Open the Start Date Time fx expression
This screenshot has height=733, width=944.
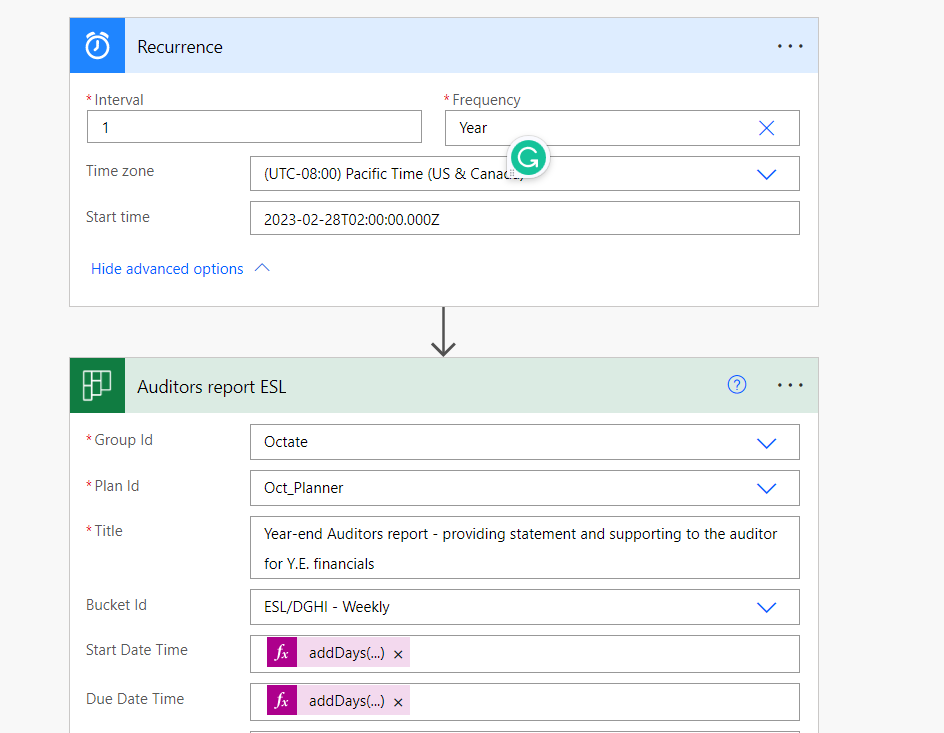[282, 653]
